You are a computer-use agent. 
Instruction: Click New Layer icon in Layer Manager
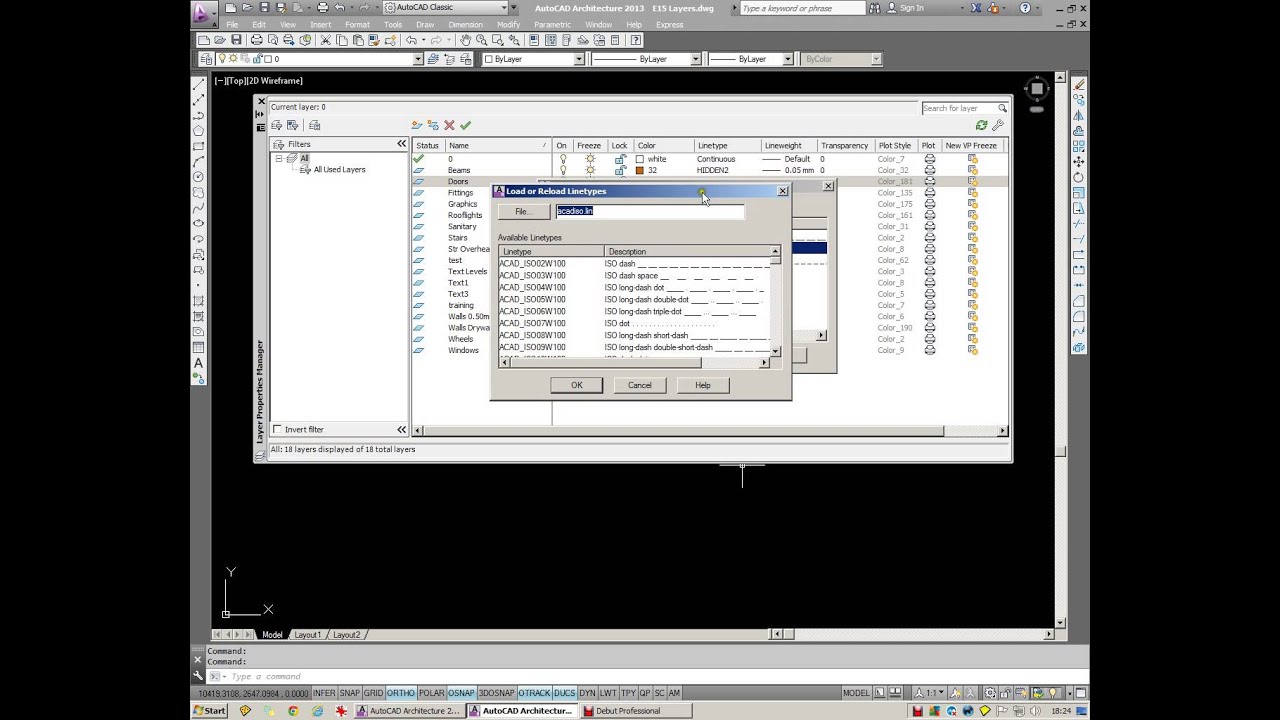coord(417,125)
